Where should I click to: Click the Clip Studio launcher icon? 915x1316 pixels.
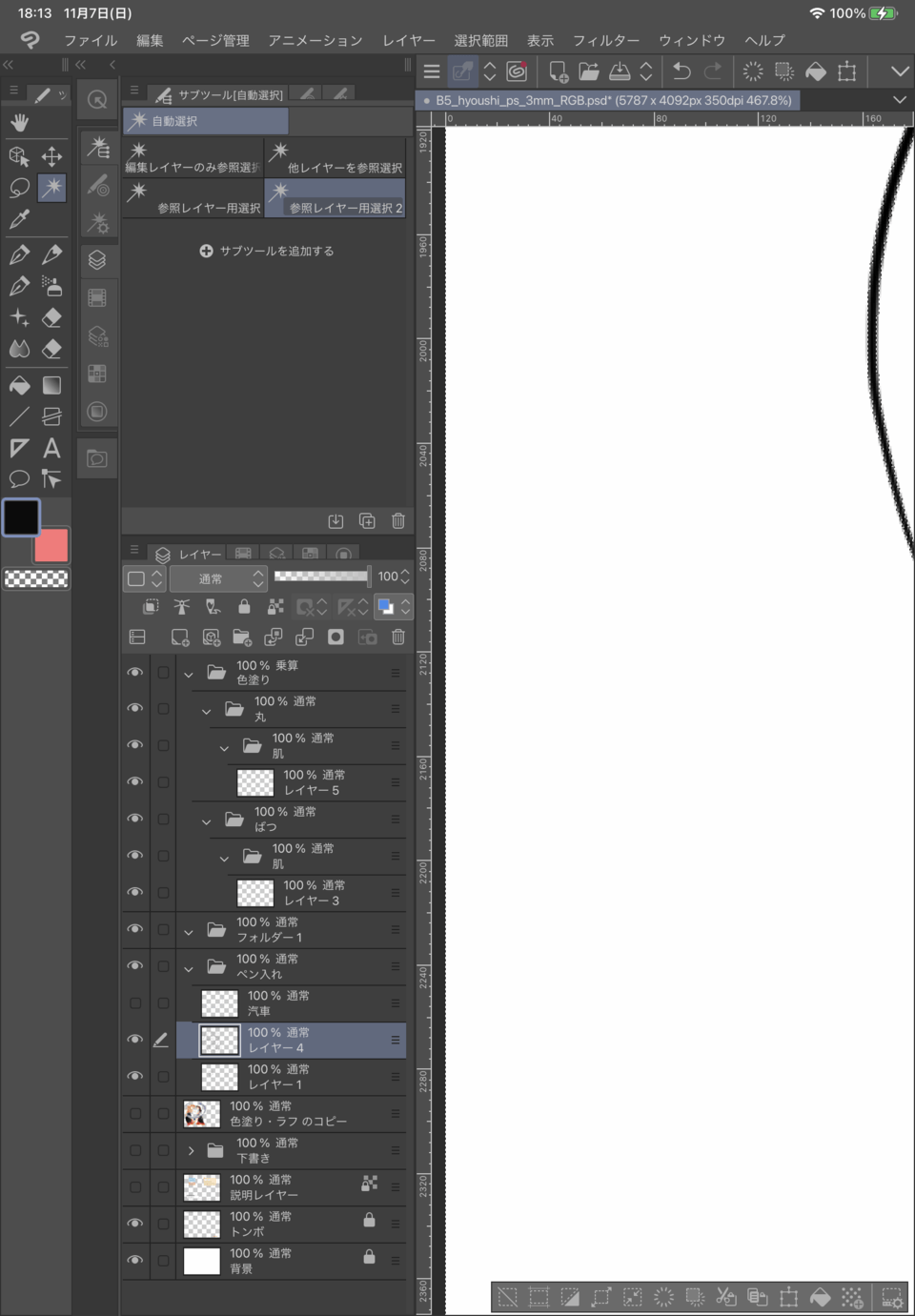(x=517, y=71)
